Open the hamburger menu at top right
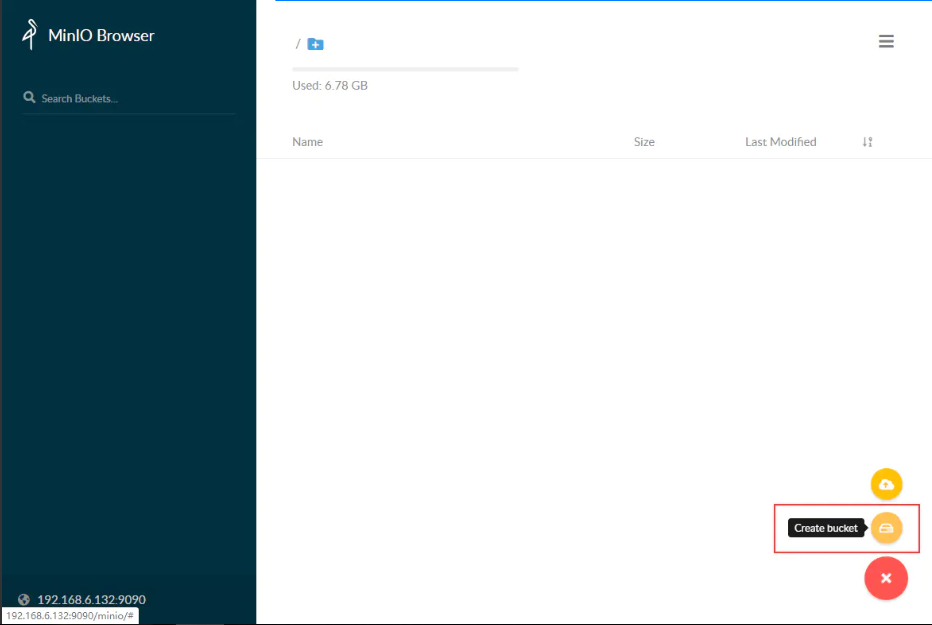Image resolution: width=932 pixels, height=625 pixels. tap(886, 41)
